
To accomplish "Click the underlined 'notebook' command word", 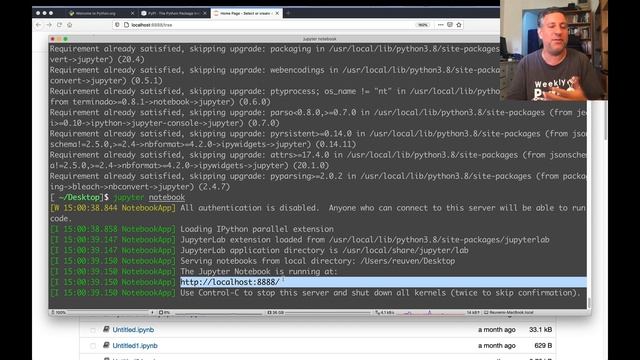I will coord(167,197).
